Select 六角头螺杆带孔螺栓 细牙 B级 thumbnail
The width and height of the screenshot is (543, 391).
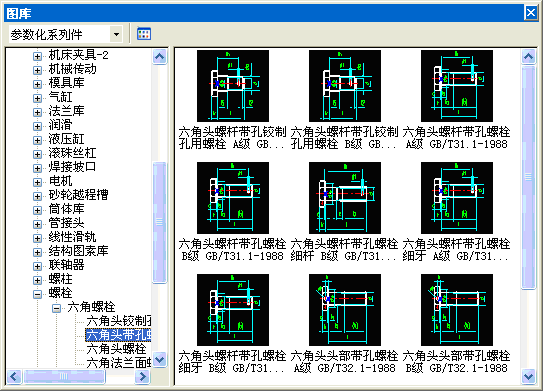click(233, 310)
